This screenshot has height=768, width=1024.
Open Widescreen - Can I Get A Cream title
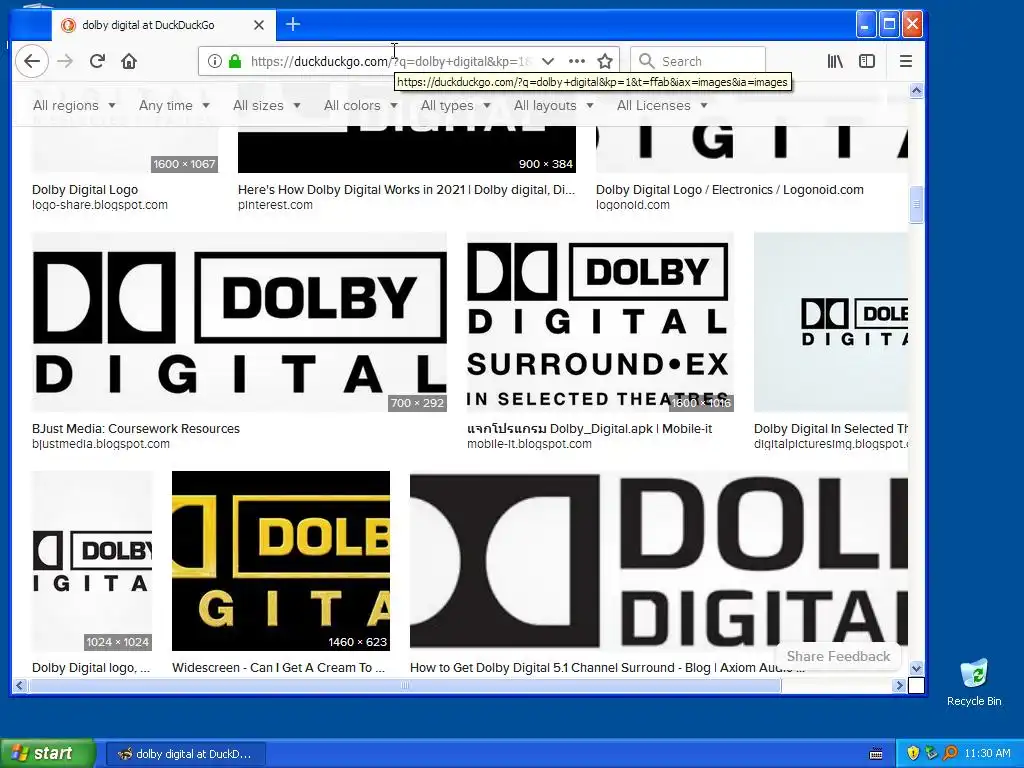coord(278,668)
